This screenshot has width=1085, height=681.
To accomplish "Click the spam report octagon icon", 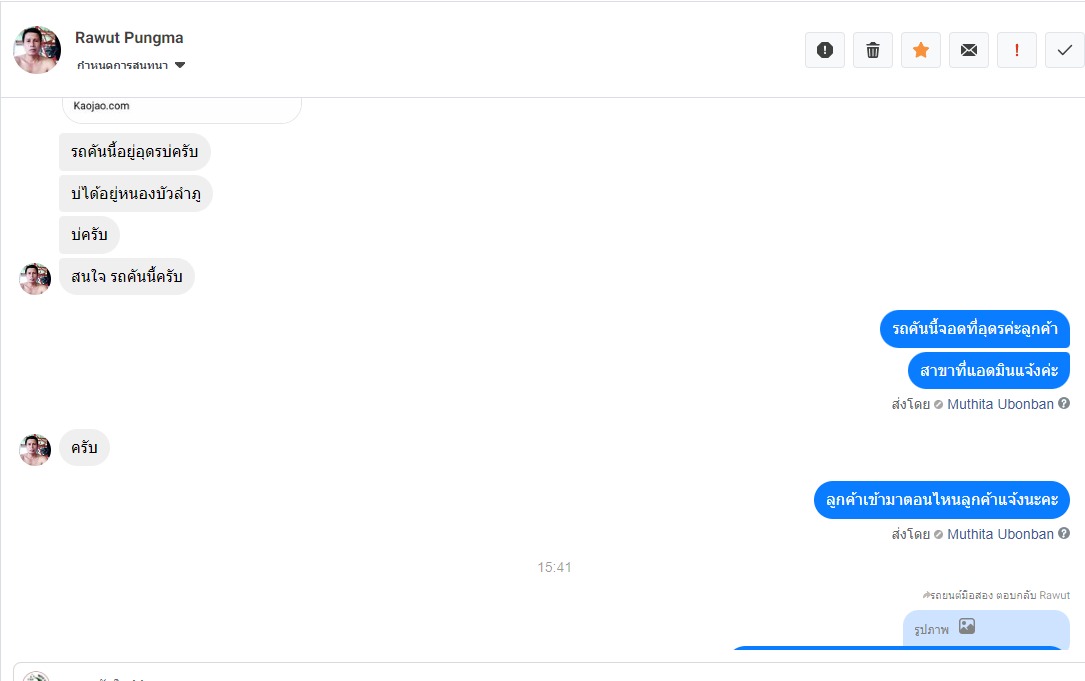I will (825, 50).
